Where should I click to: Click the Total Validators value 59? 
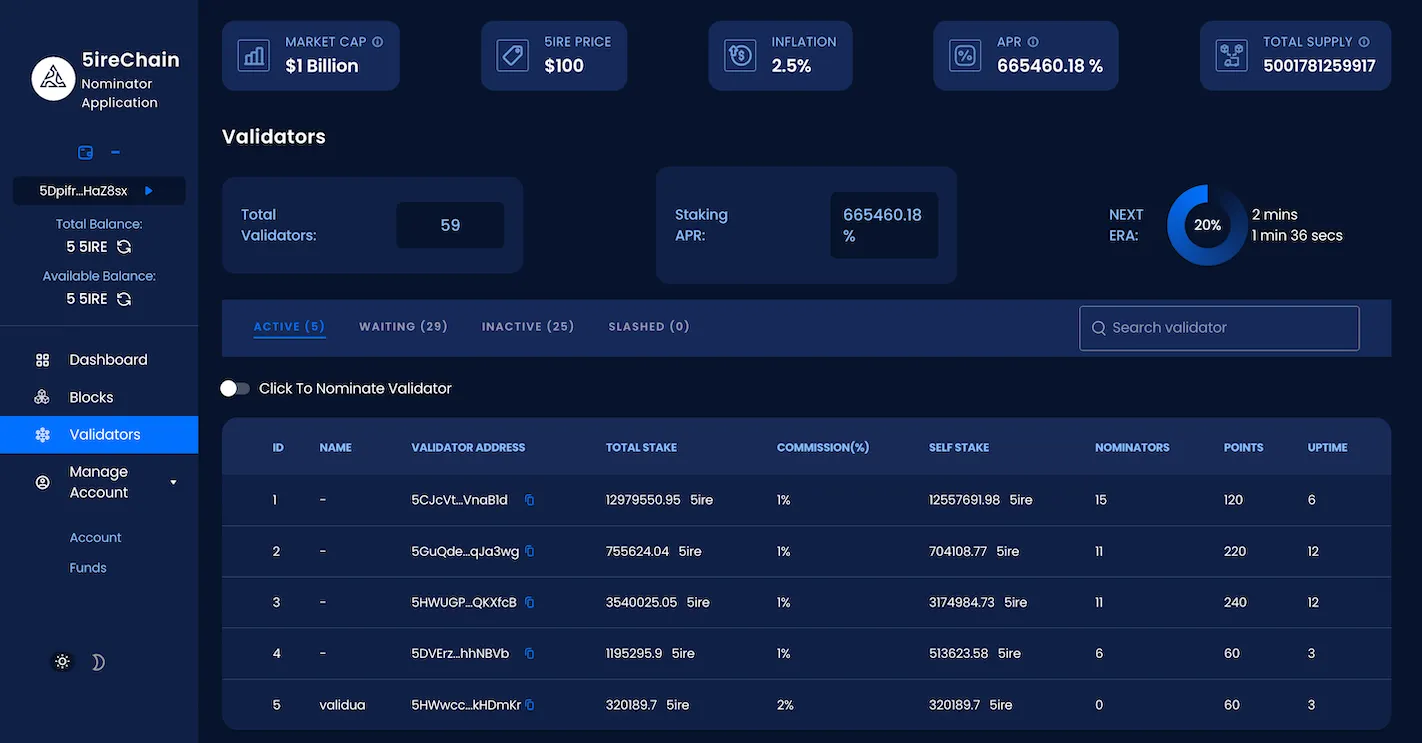click(x=450, y=225)
